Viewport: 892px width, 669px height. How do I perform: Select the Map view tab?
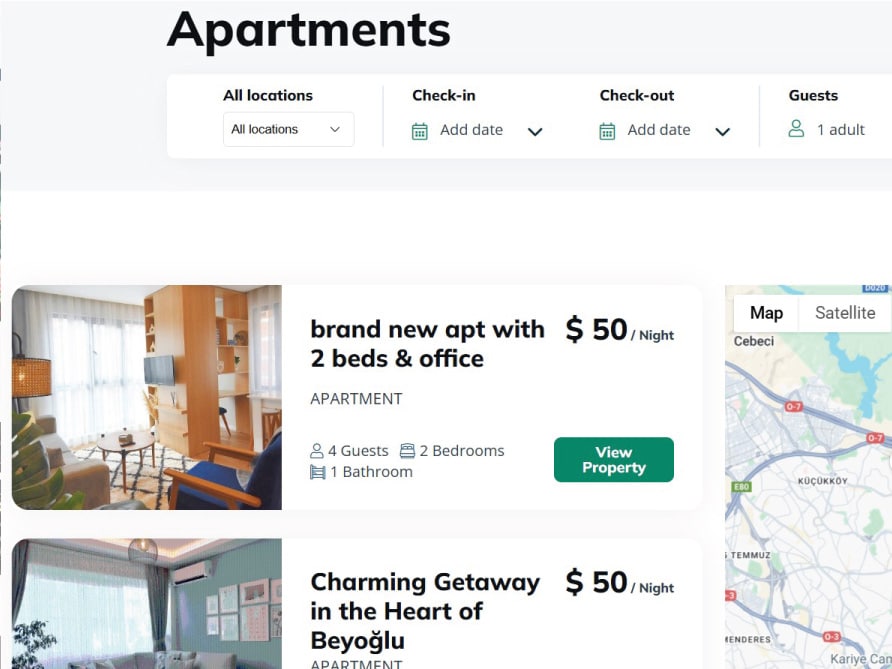point(766,313)
